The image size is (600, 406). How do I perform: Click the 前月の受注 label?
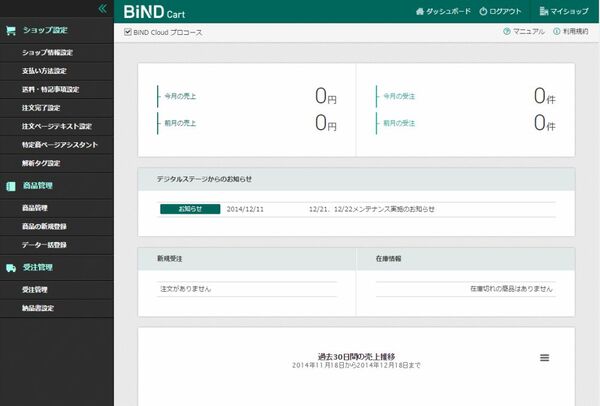[399, 123]
